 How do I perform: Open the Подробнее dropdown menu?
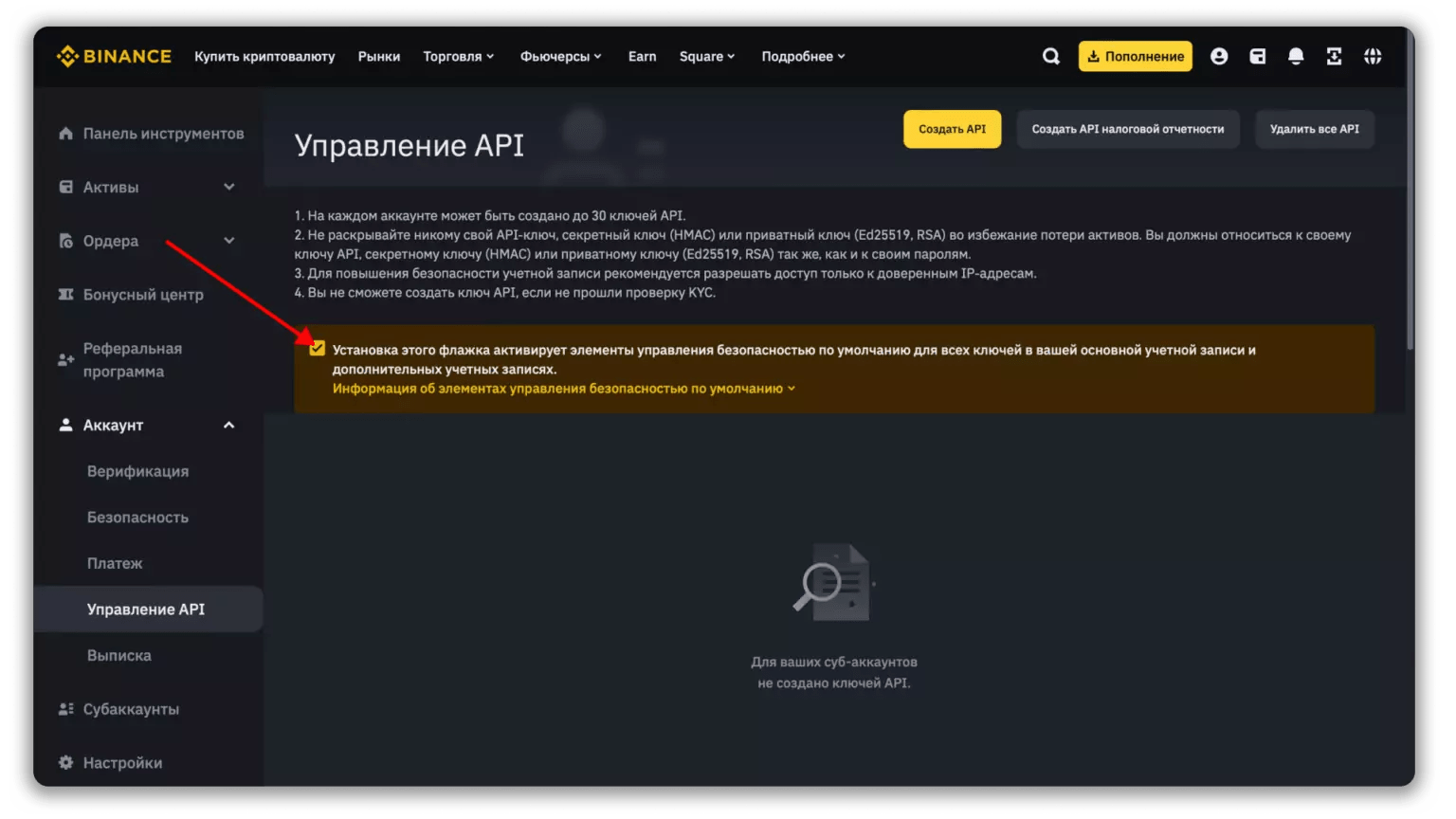[803, 57]
